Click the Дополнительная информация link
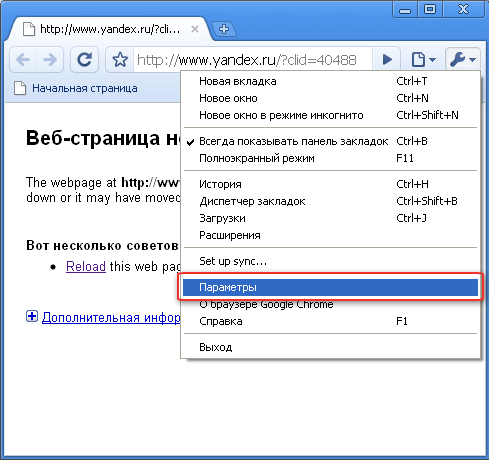The height and width of the screenshot is (460, 489). coord(111,317)
